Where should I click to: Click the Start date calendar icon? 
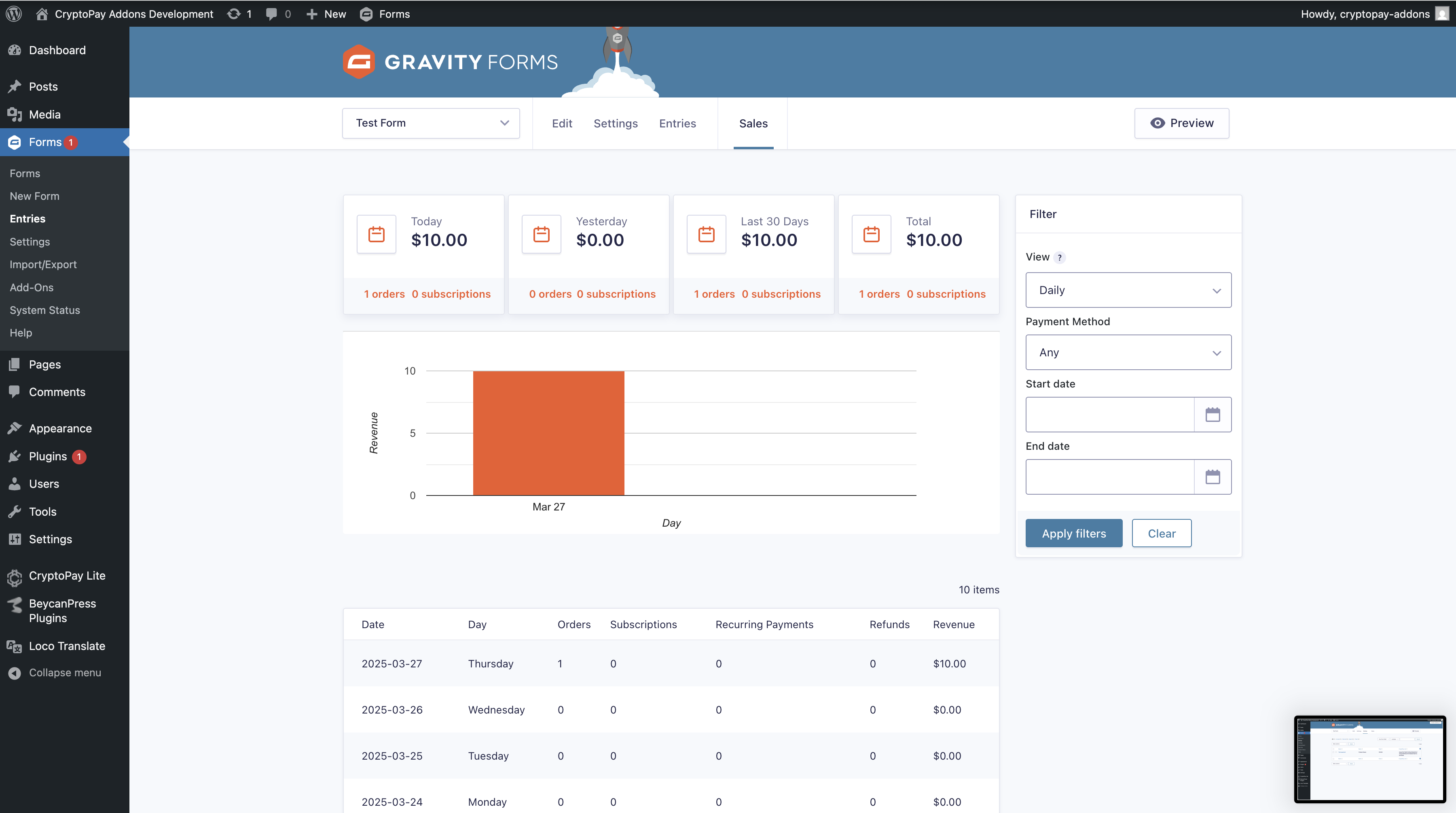[x=1213, y=415]
